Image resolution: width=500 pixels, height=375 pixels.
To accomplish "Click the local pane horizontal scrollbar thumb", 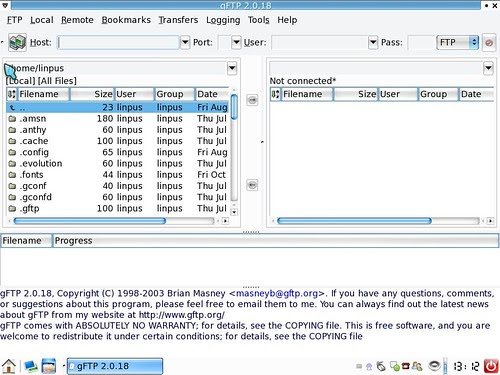I will (90, 221).
